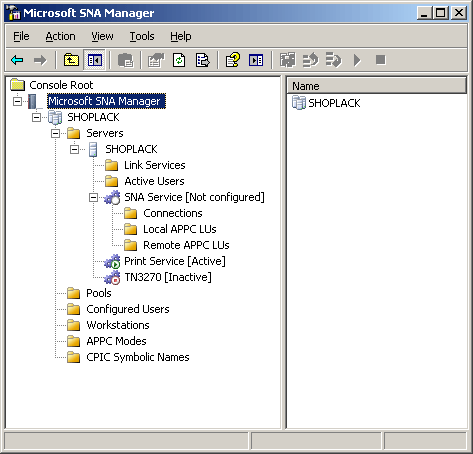This screenshot has height=454, width=473.
Task: Click the Name column header
Action: tap(377, 86)
